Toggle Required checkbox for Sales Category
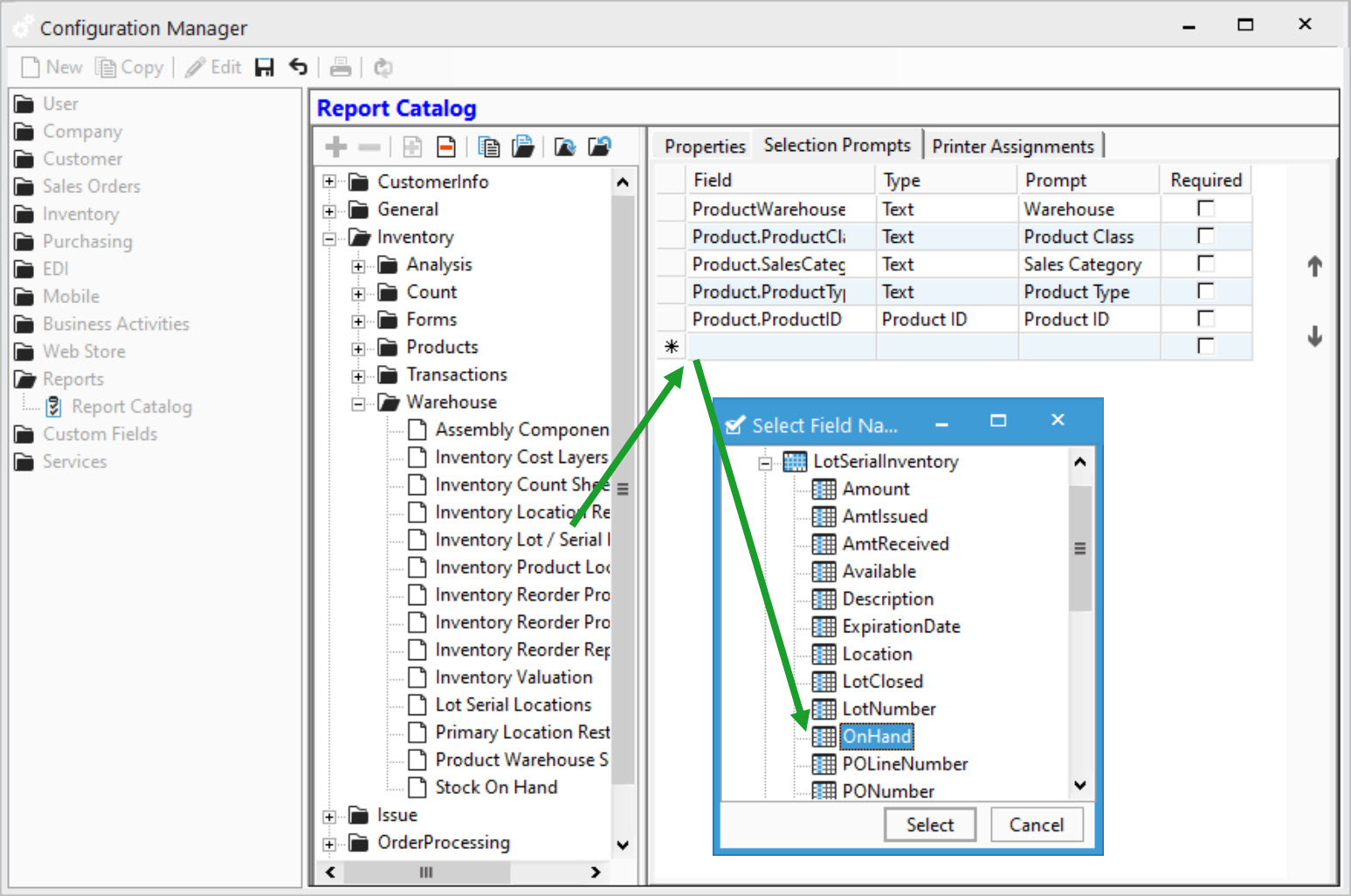The width and height of the screenshot is (1351, 896). pos(1205,264)
